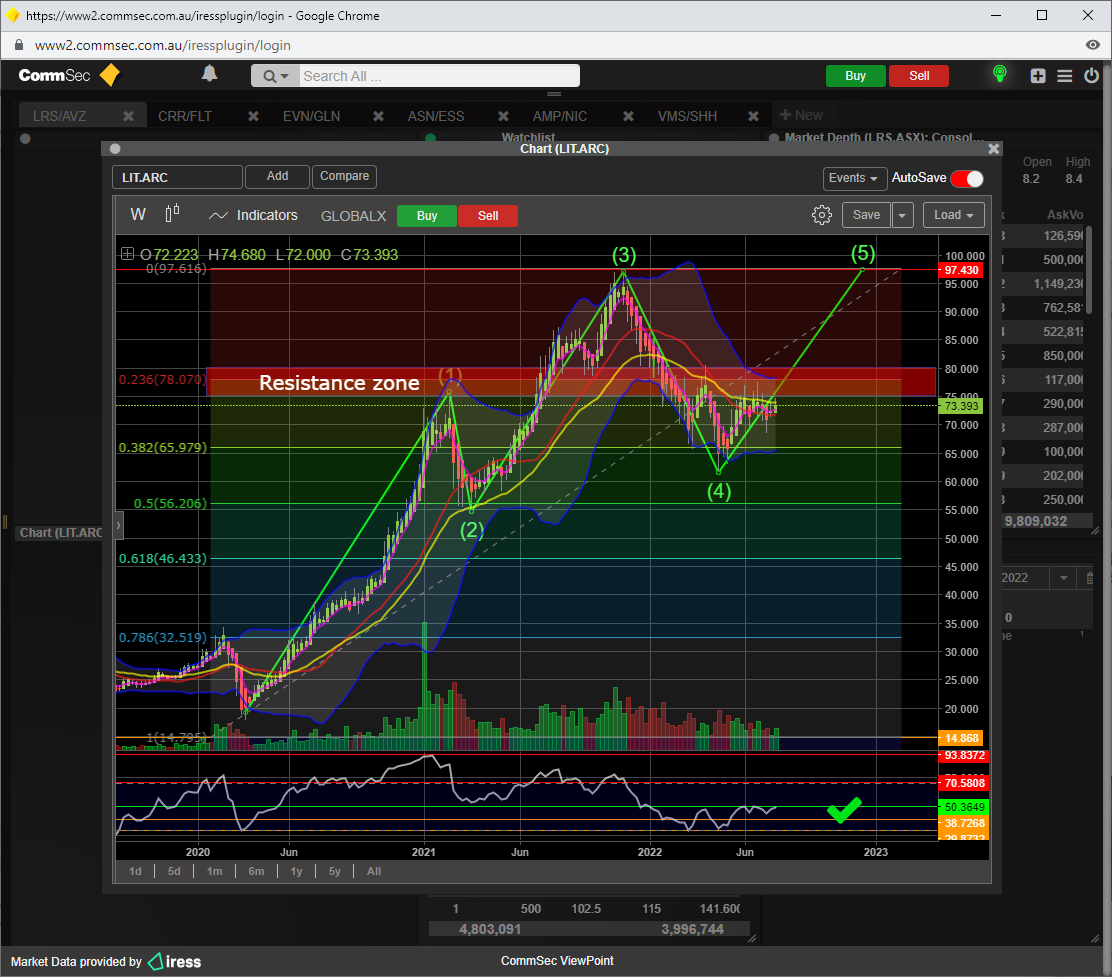Set chart range to 5y
This screenshot has width=1112, height=977.
(x=335, y=871)
